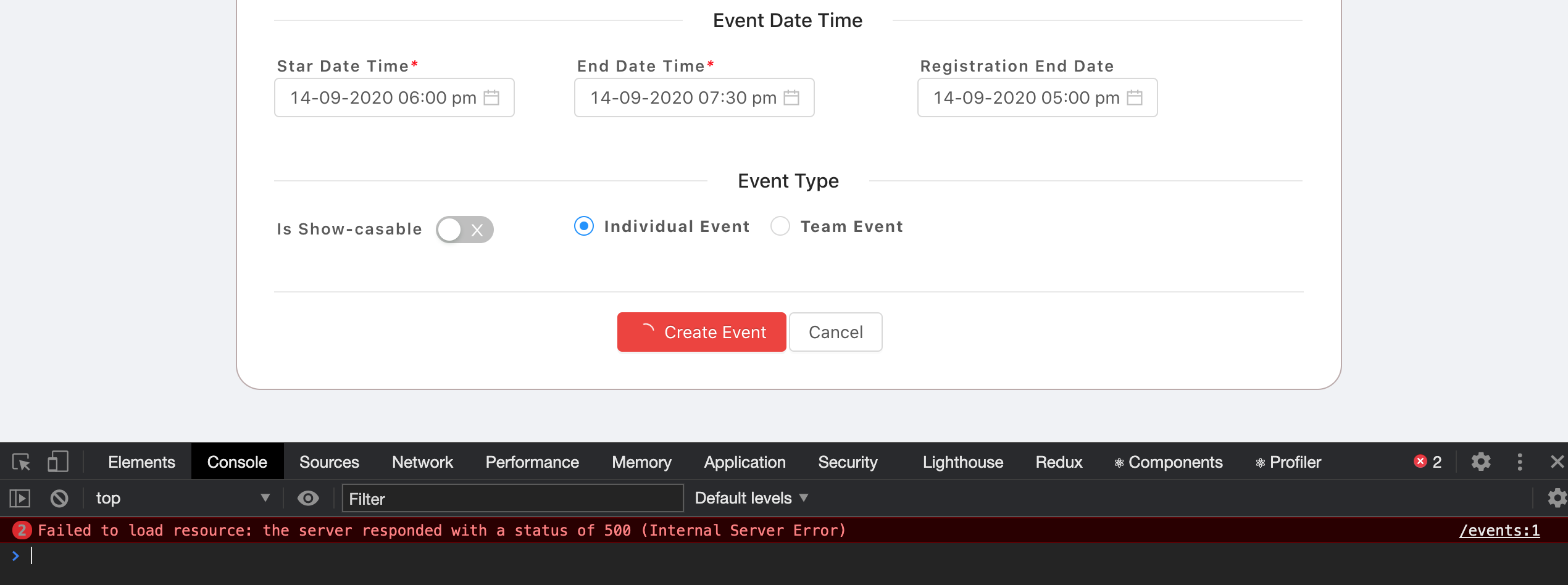The height and width of the screenshot is (585, 1568).
Task: Open the React Components tab
Action: [1169, 462]
